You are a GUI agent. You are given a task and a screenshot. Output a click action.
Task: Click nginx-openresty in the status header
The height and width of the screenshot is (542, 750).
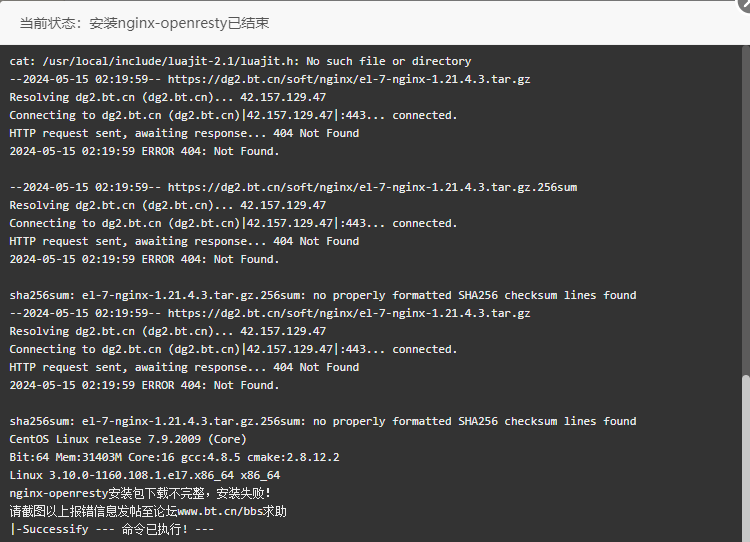tap(172, 23)
